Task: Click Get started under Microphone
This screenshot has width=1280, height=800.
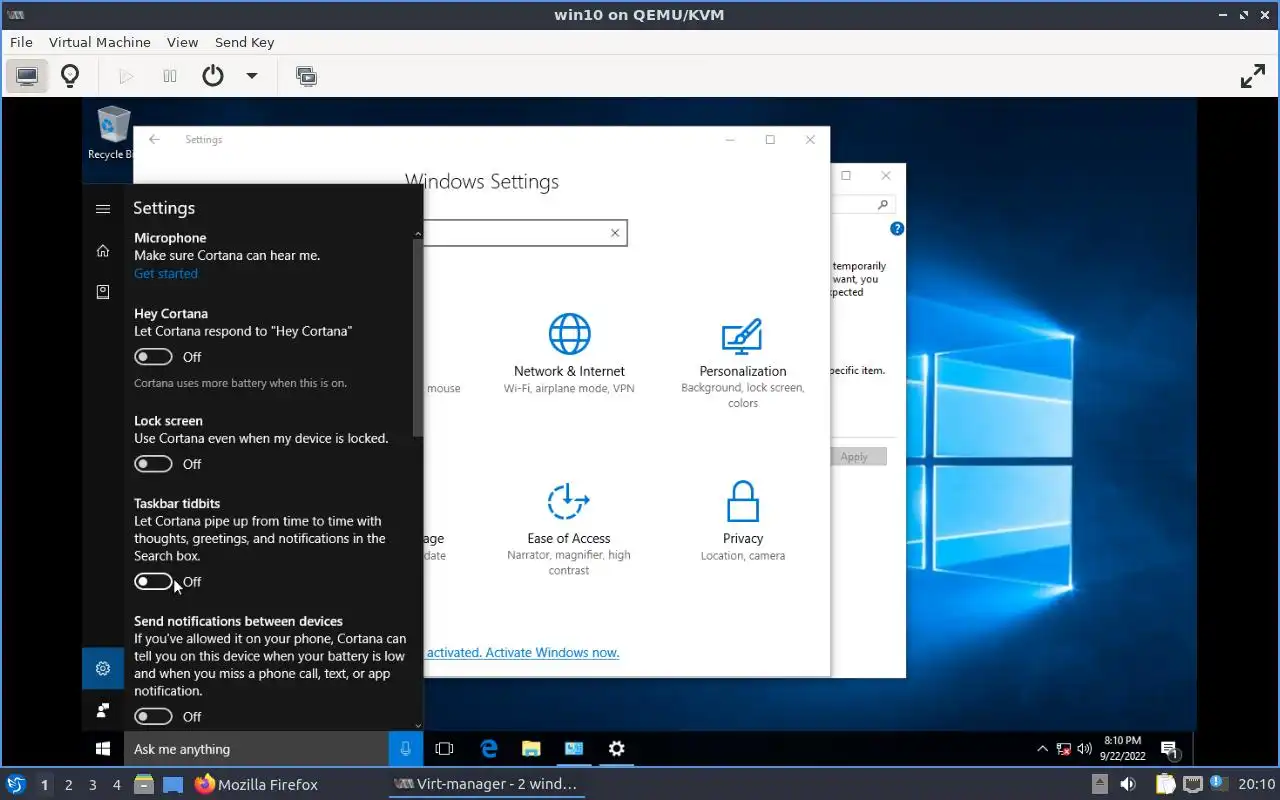Action: [166, 274]
